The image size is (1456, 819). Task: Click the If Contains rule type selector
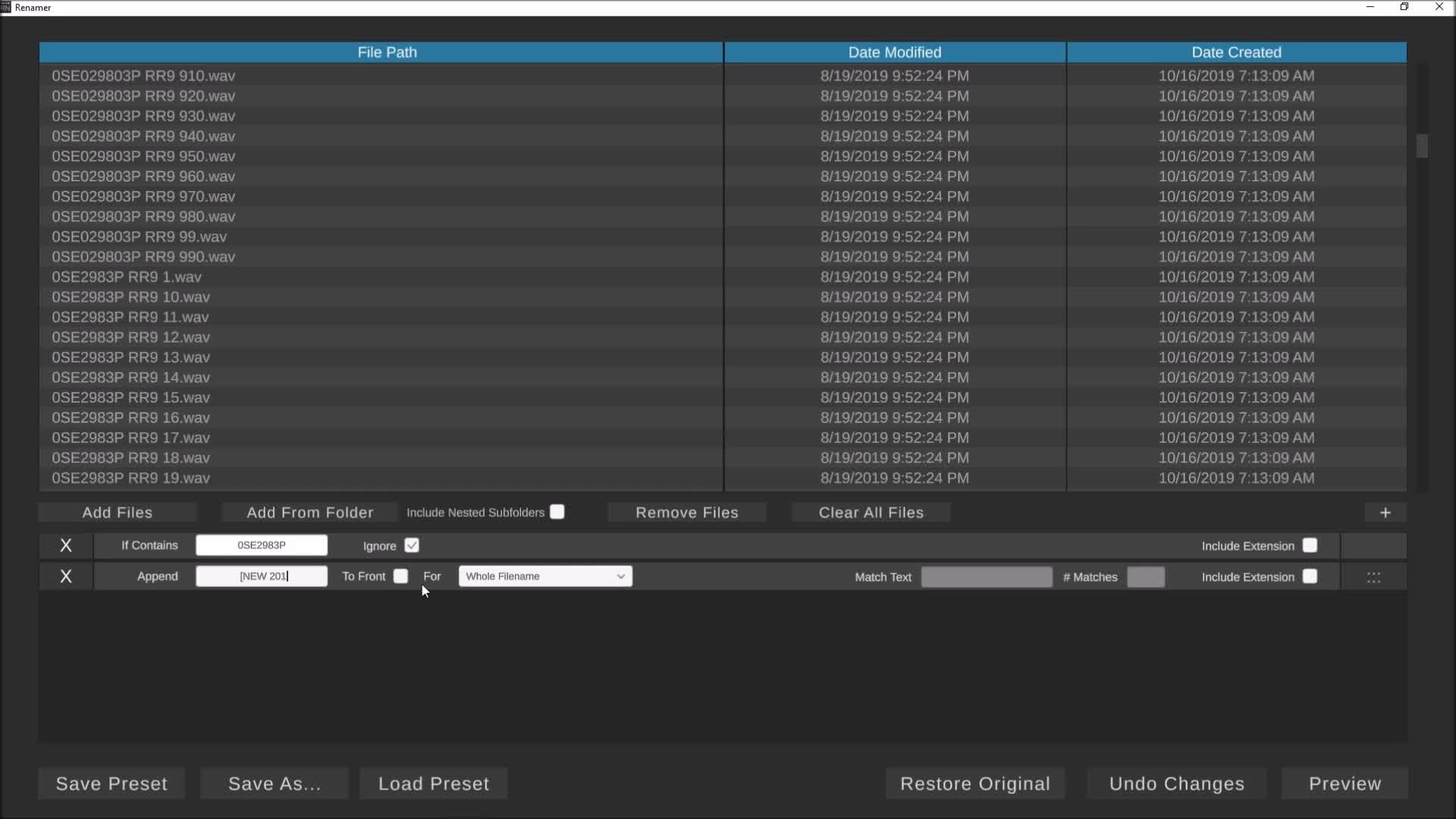tap(149, 545)
